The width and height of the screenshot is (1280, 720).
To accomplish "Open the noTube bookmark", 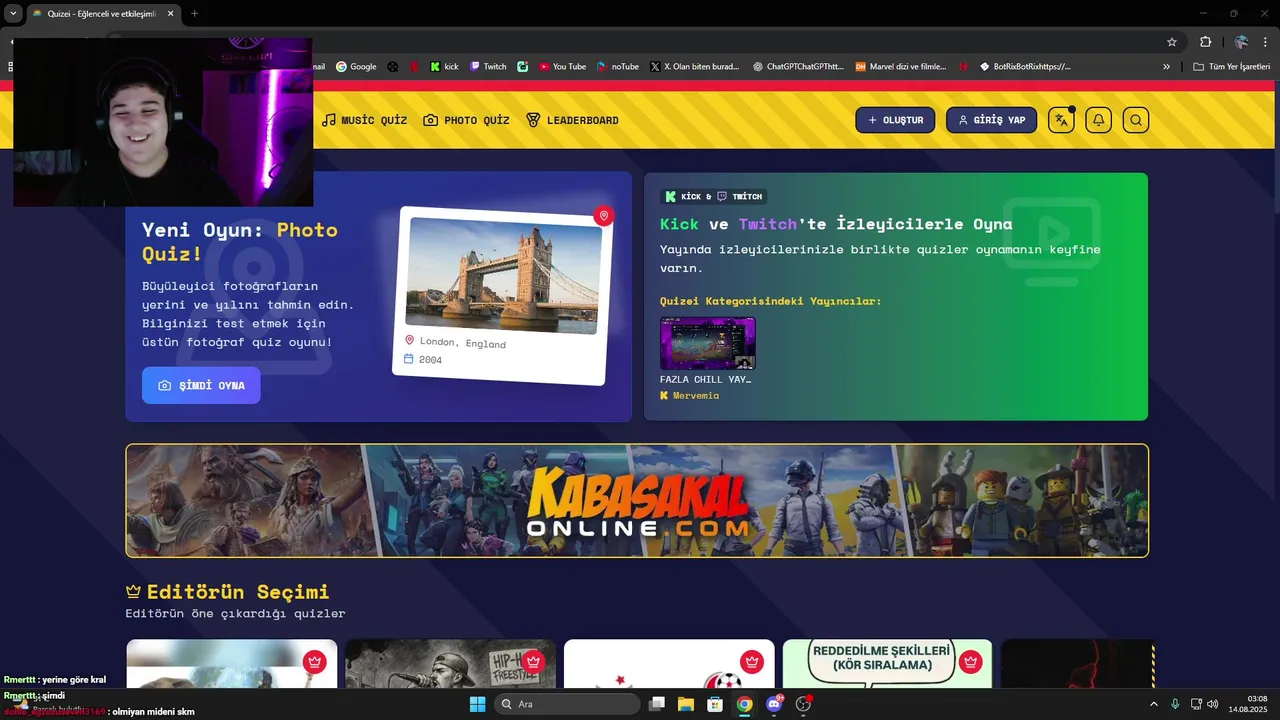I will [618, 67].
